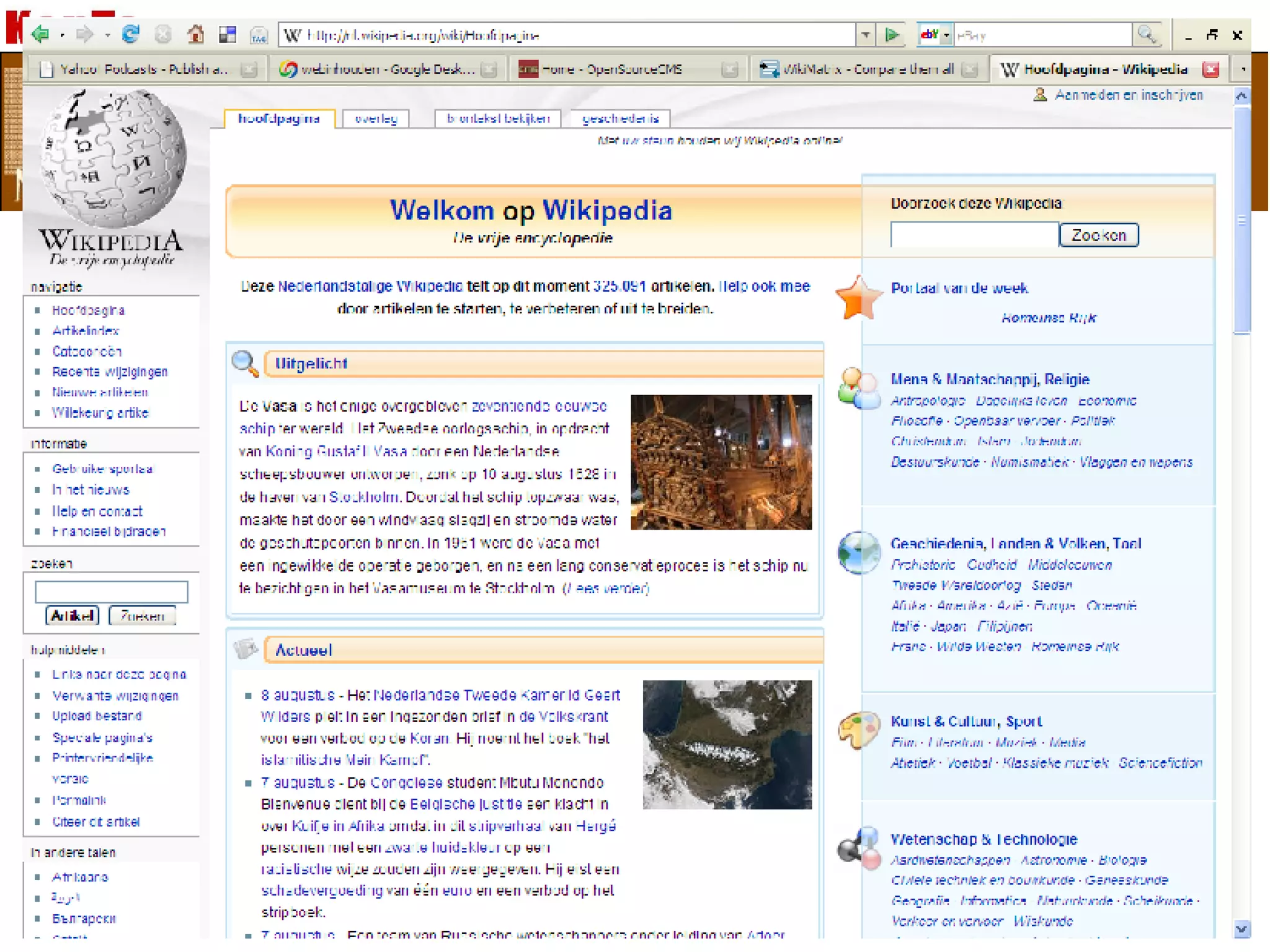Click the search magnifier icon in toolbar
The width and height of the screenshot is (1270, 952).
tap(1147, 35)
